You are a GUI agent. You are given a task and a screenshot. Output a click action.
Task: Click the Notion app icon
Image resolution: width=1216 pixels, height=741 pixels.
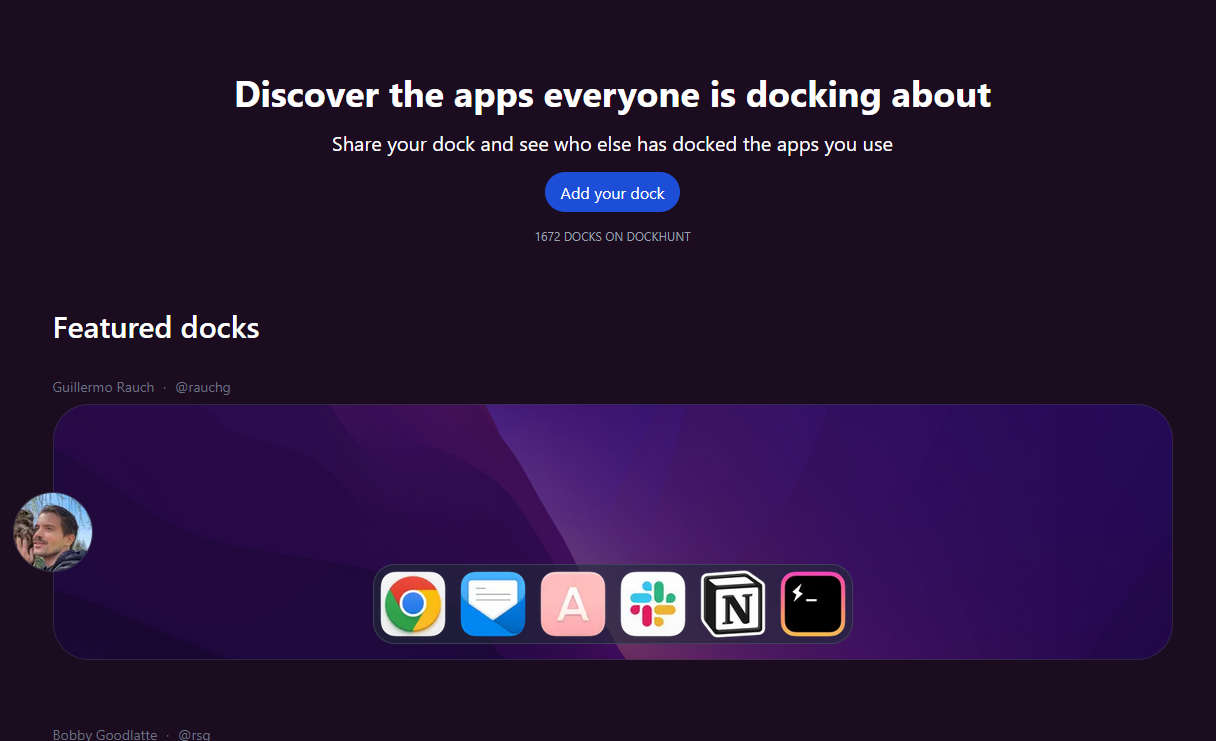pos(733,604)
